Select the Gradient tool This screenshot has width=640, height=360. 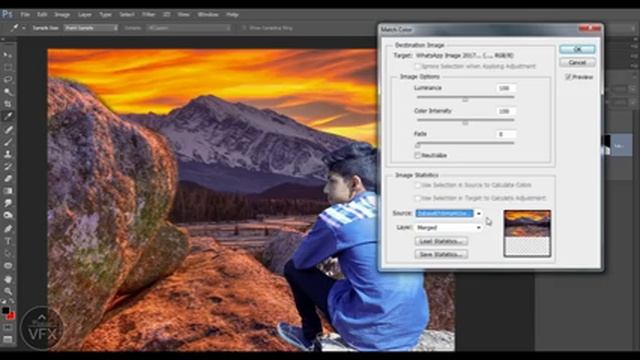(x=8, y=191)
